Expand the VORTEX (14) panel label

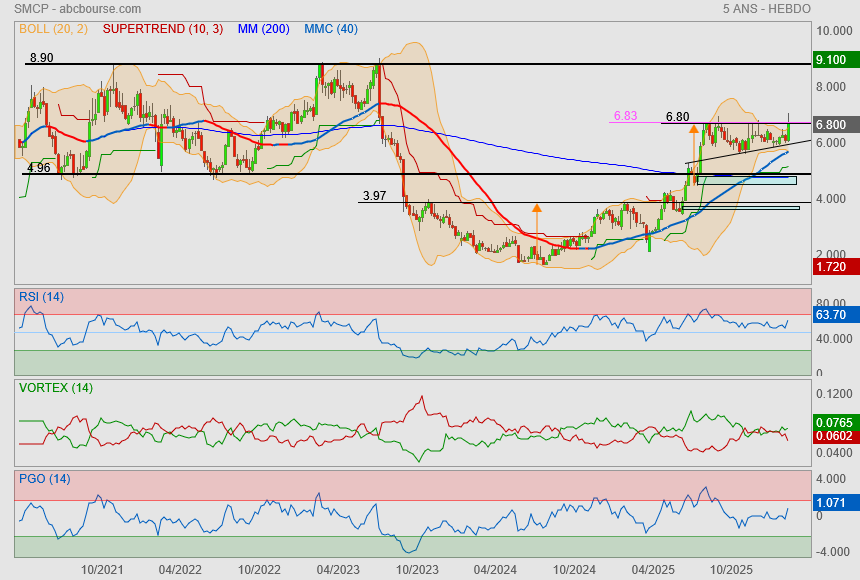pyautogui.click(x=56, y=387)
